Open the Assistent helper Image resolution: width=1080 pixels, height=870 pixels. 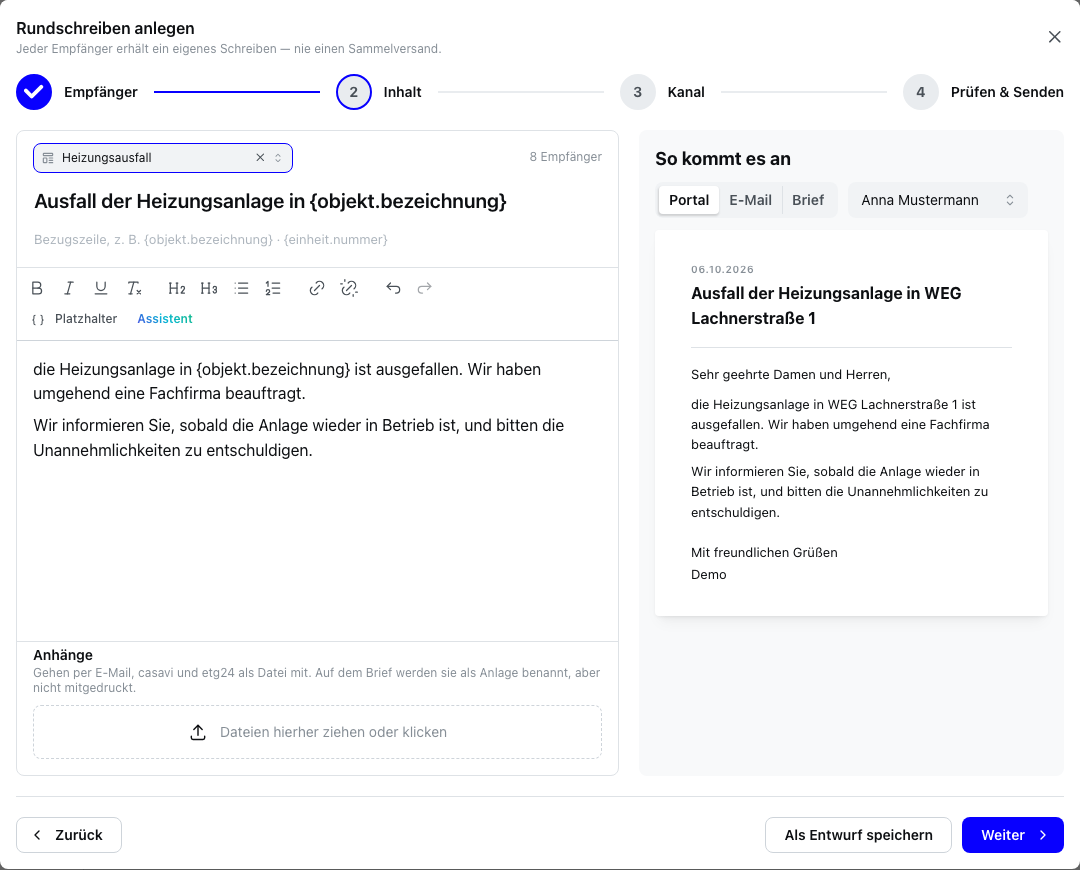tap(165, 319)
